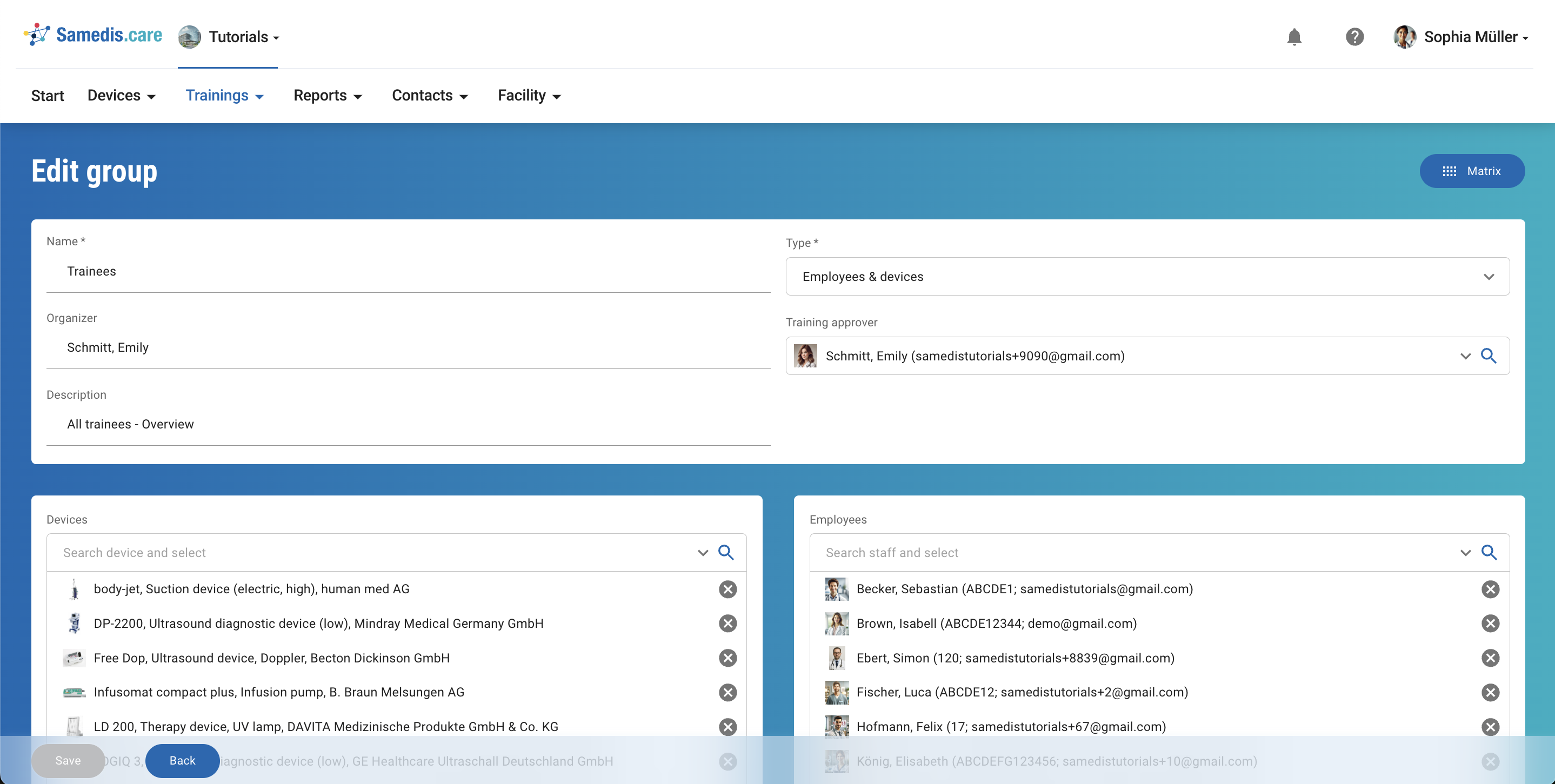Click Free Dop device thumbnail
Image resolution: width=1555 pixels, height=784 pixels.
point(74,658)
